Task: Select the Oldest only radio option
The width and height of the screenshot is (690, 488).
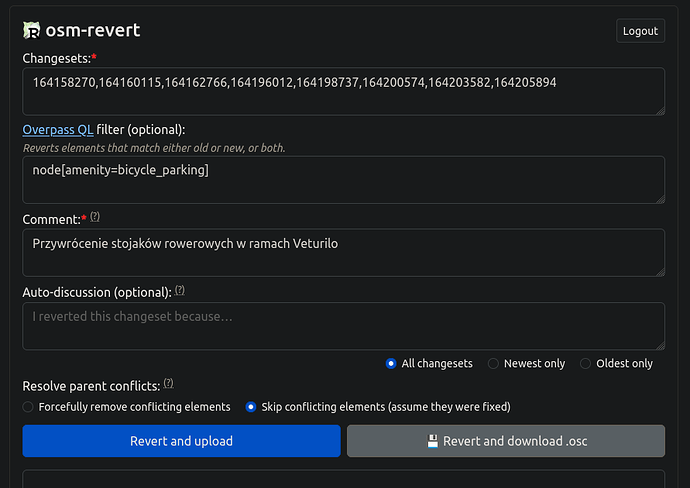Action: click(x=585, y=363)
